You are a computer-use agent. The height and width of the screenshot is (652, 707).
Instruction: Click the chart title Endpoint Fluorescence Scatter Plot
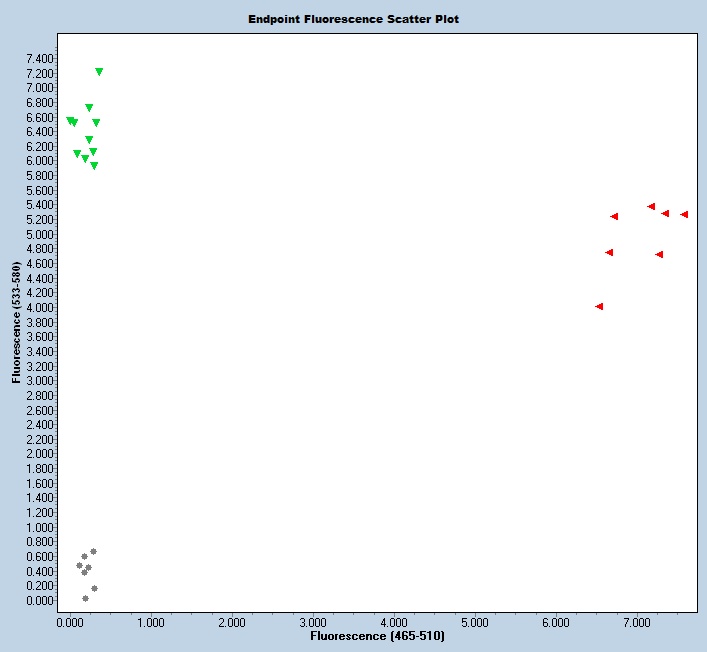(x=353, y=19)
